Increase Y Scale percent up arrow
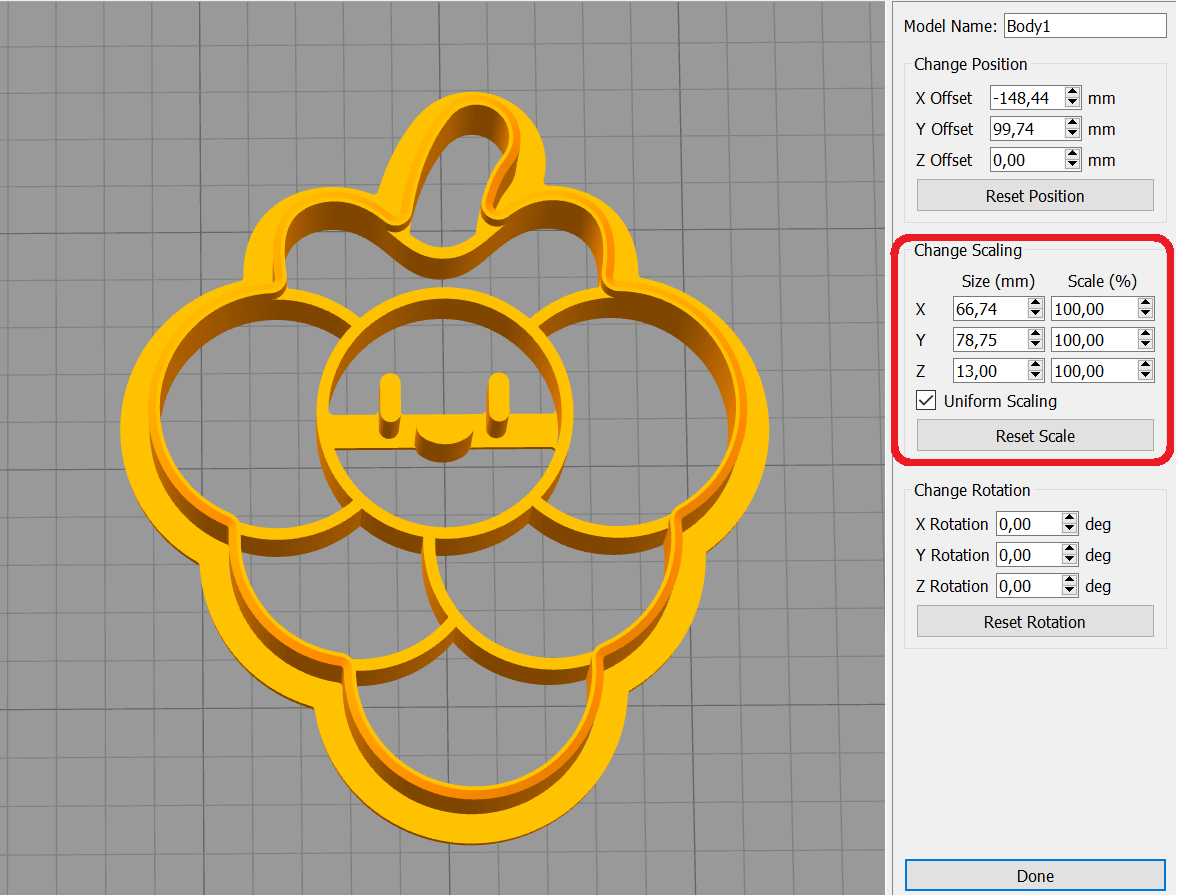The height and width of the screenshot is (895, 1177). pos(1145,334)
